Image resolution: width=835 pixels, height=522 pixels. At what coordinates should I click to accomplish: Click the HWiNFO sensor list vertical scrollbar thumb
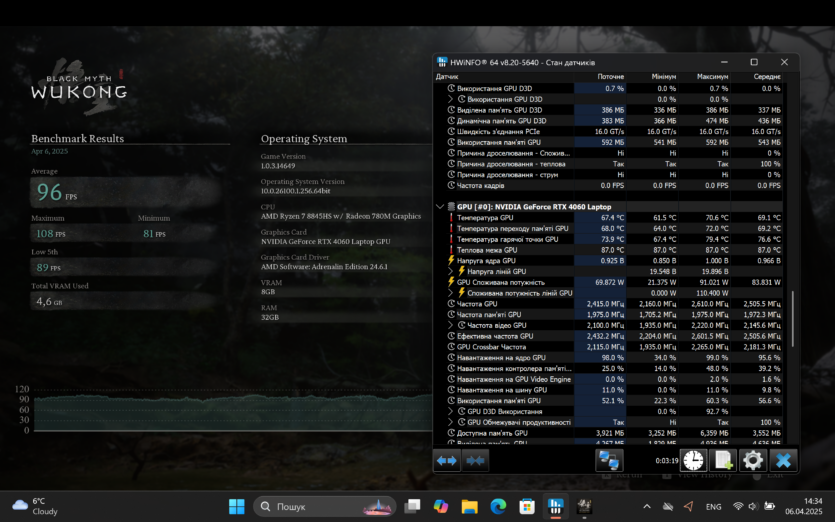[792, 319]
